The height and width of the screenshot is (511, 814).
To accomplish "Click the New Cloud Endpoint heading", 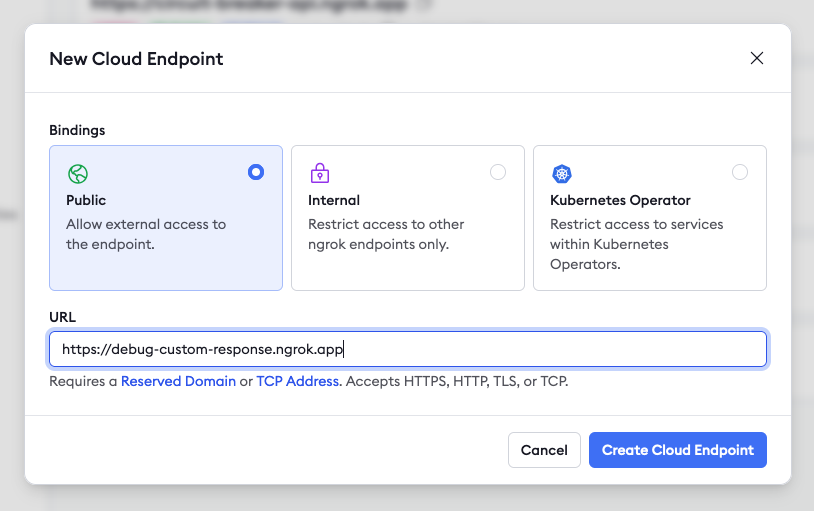I will (136, 59).
